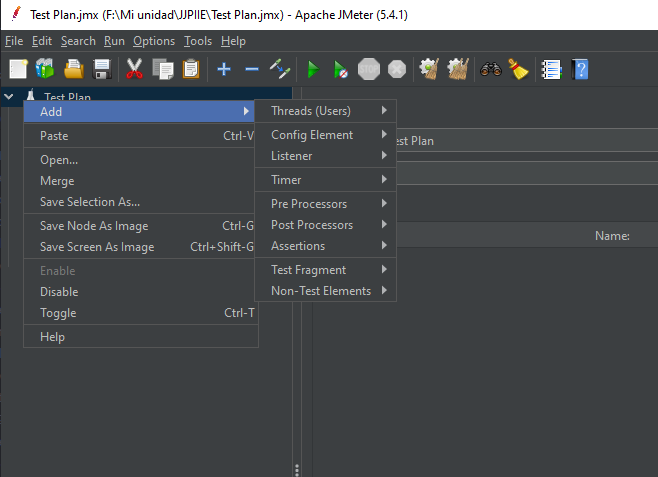Open the Search menu

click(78, 41)
